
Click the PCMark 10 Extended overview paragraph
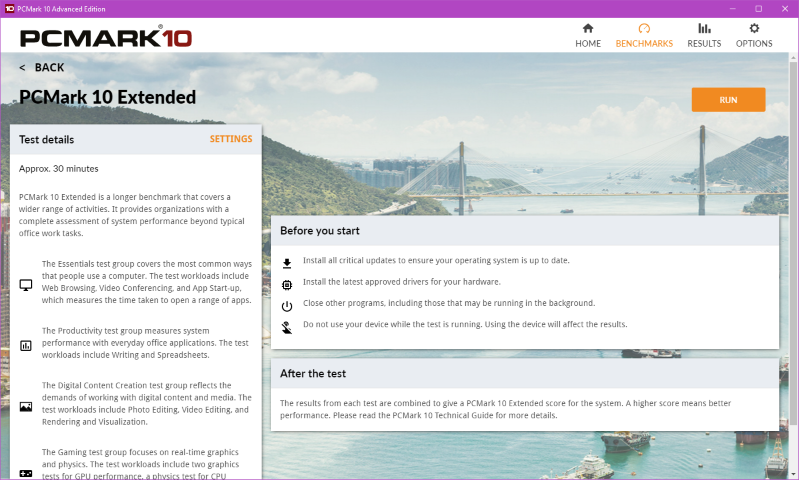pyautogui.click(x=131, y=215)
